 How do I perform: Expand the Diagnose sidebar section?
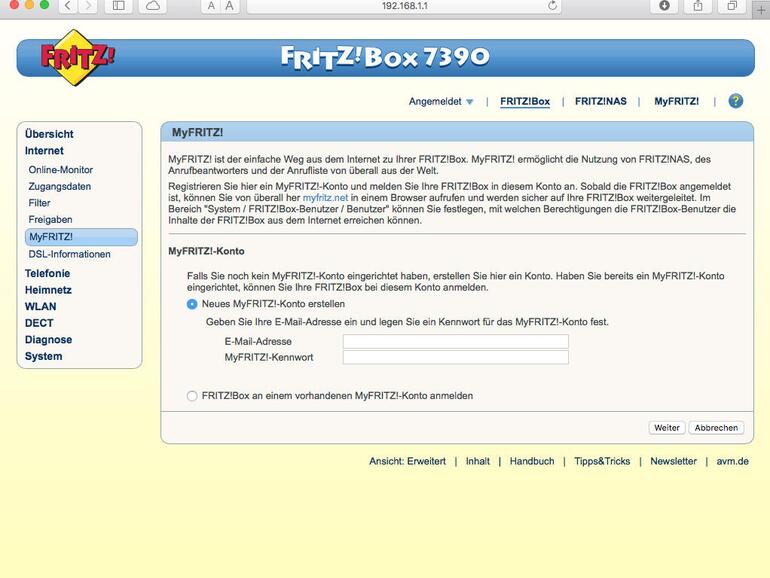pos(48,340)
